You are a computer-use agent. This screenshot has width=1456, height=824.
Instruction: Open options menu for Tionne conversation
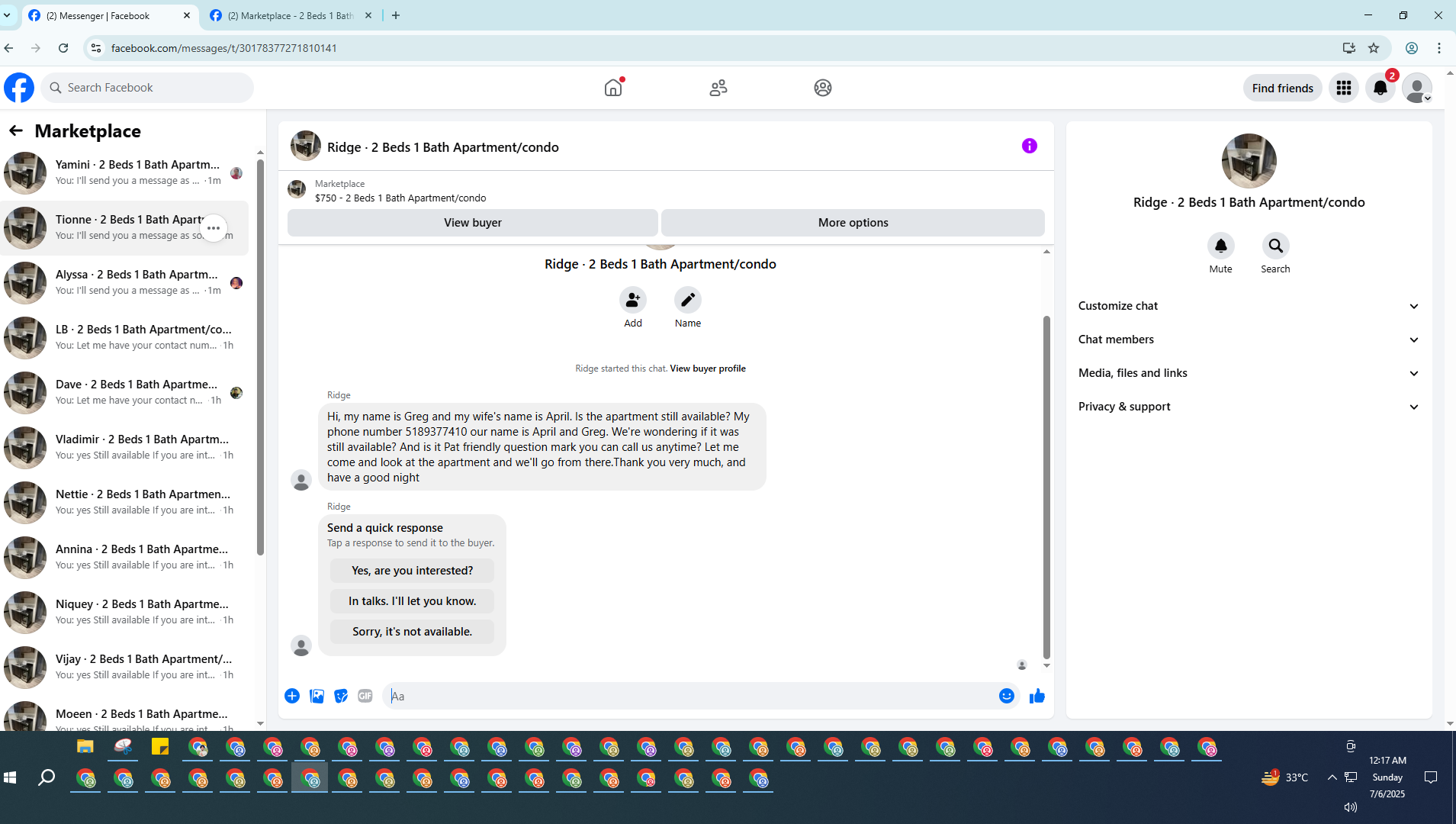click(x=214, y=228)
